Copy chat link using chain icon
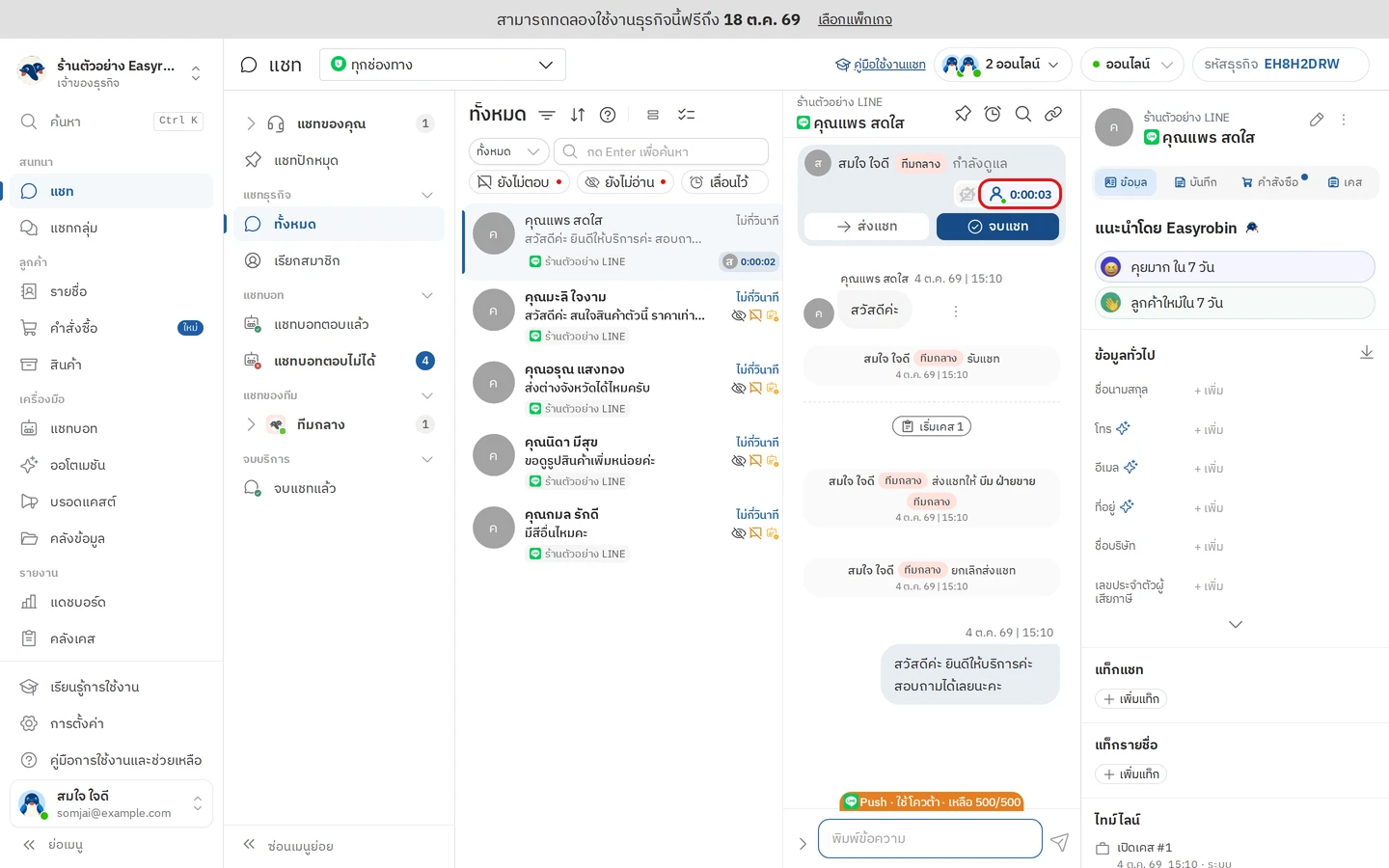 click(1053, 114)
